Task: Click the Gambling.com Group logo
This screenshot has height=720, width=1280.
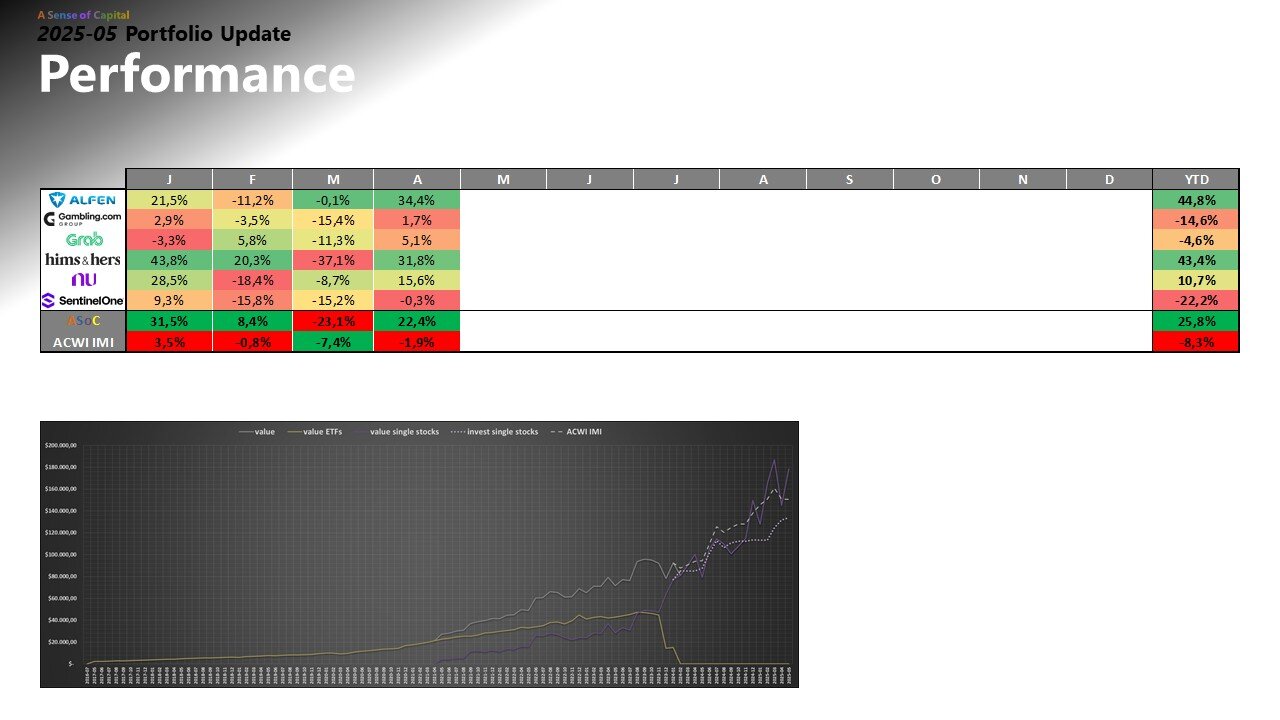Action: (x=83, y=219)
